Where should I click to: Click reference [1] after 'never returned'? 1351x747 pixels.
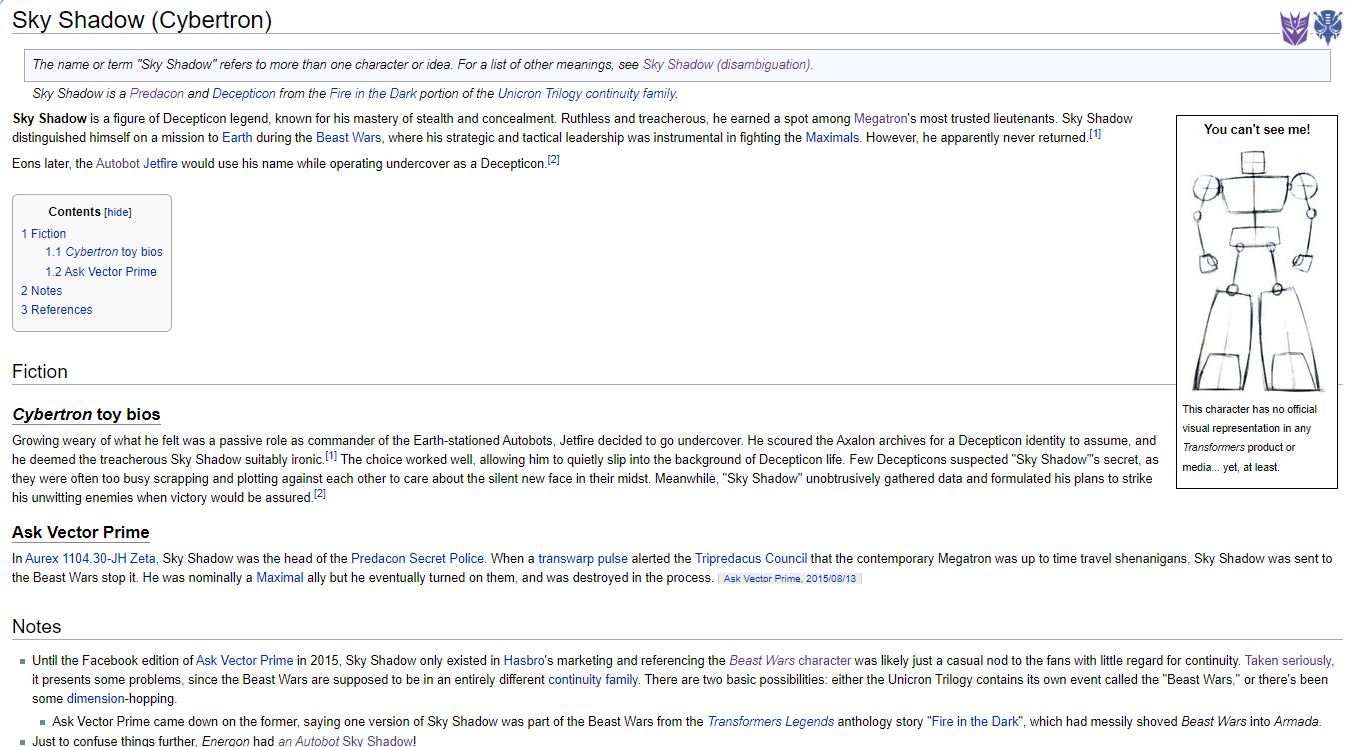click(x=1095, y=134)
